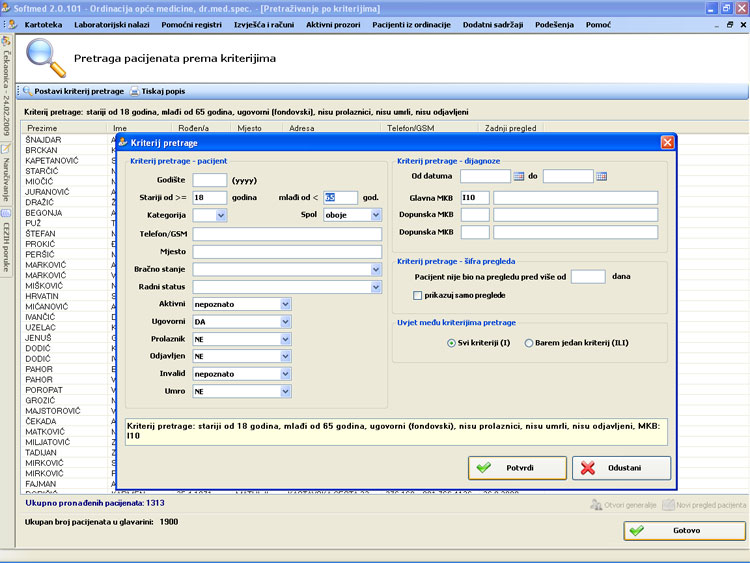Expand the Ugovorni dropdown list

pos(286,322)
